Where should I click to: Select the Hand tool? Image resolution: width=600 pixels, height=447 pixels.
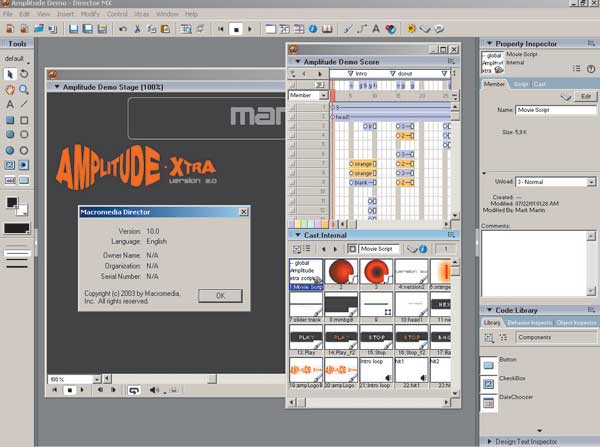[x=10, y=90]
